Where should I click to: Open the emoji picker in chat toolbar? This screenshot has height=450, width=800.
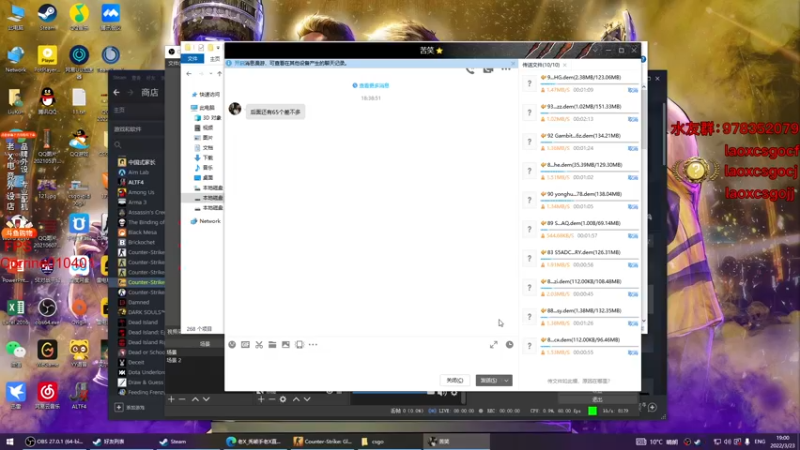[232, 345]
